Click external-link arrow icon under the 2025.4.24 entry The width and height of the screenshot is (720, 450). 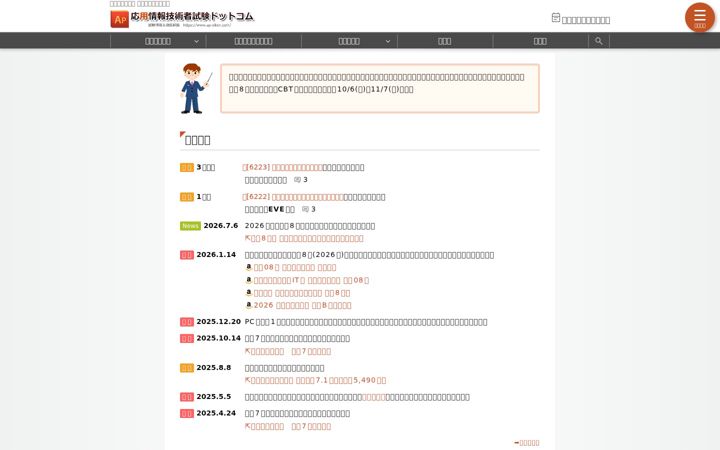(248, 426)
